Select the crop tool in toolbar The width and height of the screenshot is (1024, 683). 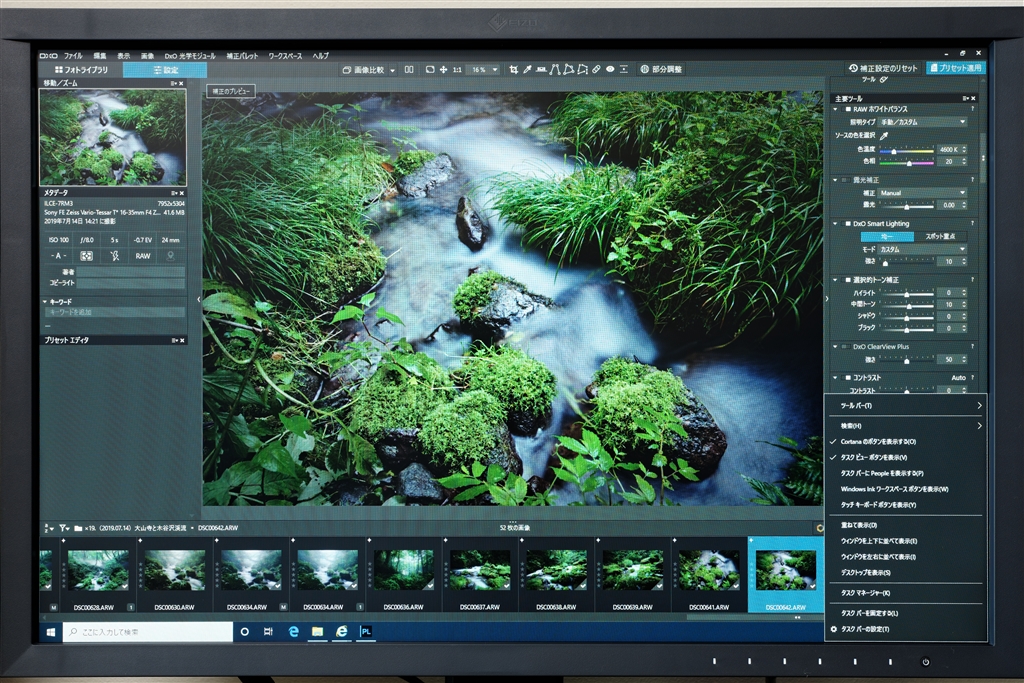514,70
